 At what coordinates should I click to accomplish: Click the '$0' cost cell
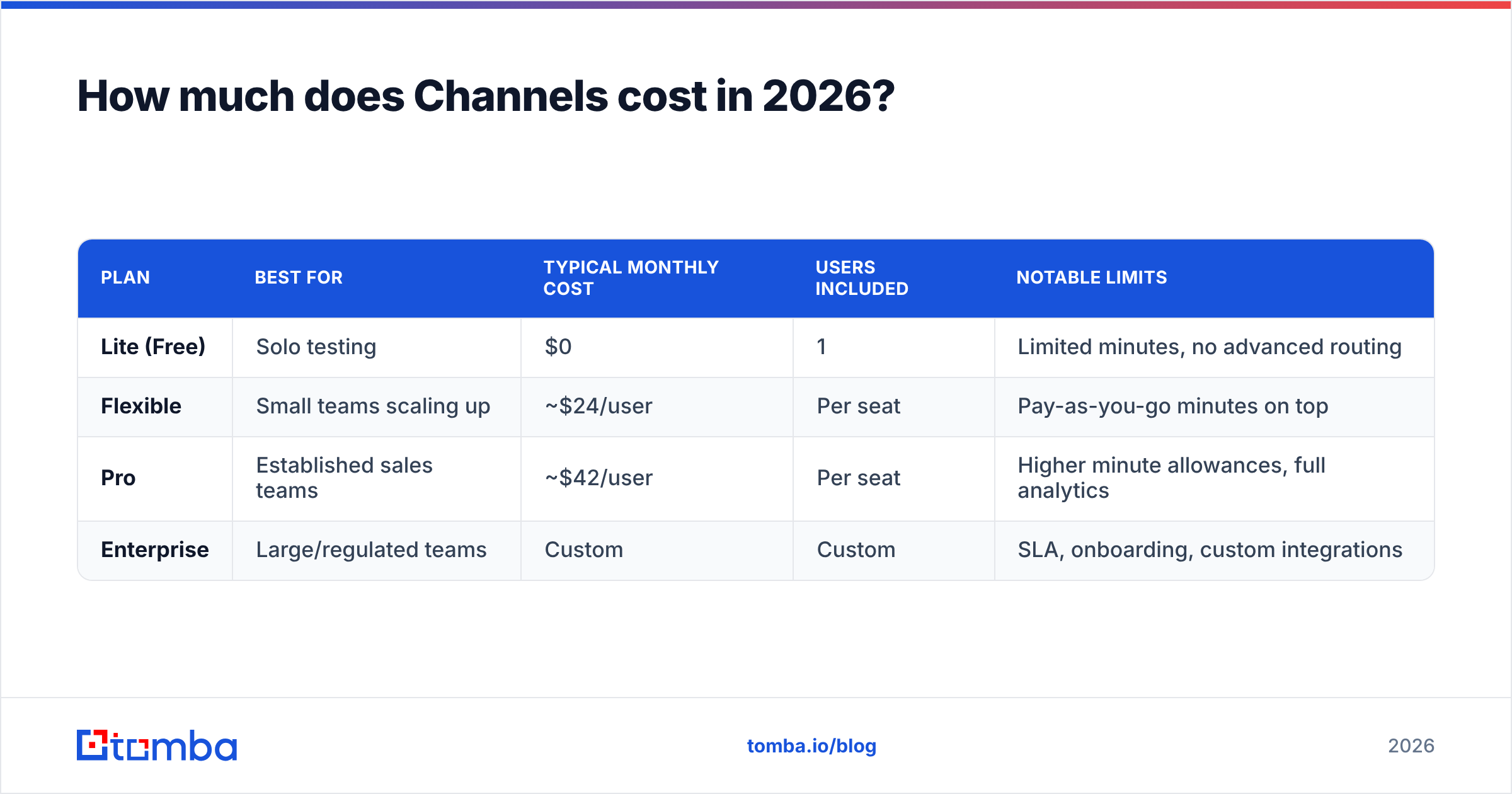pyautogui.click(x=657, y=347)
